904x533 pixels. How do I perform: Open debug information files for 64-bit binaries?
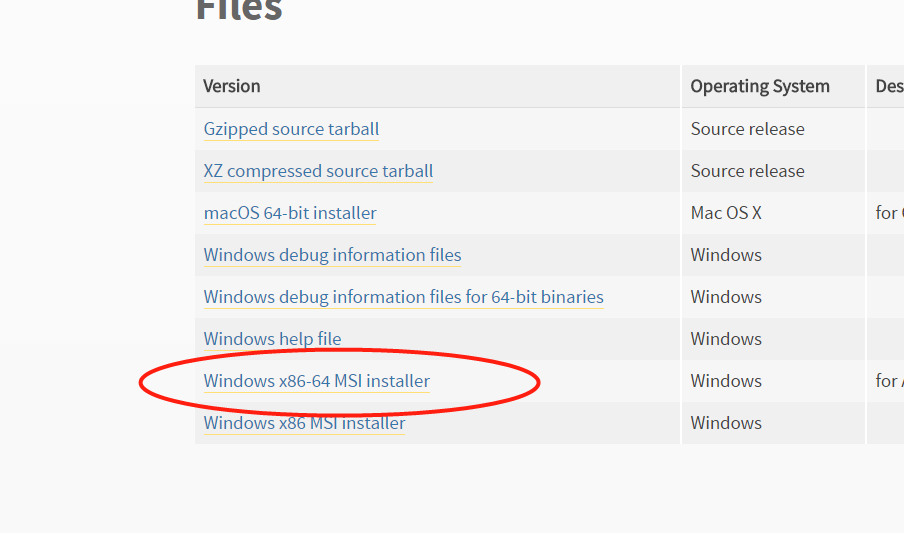tap(404, 297)
